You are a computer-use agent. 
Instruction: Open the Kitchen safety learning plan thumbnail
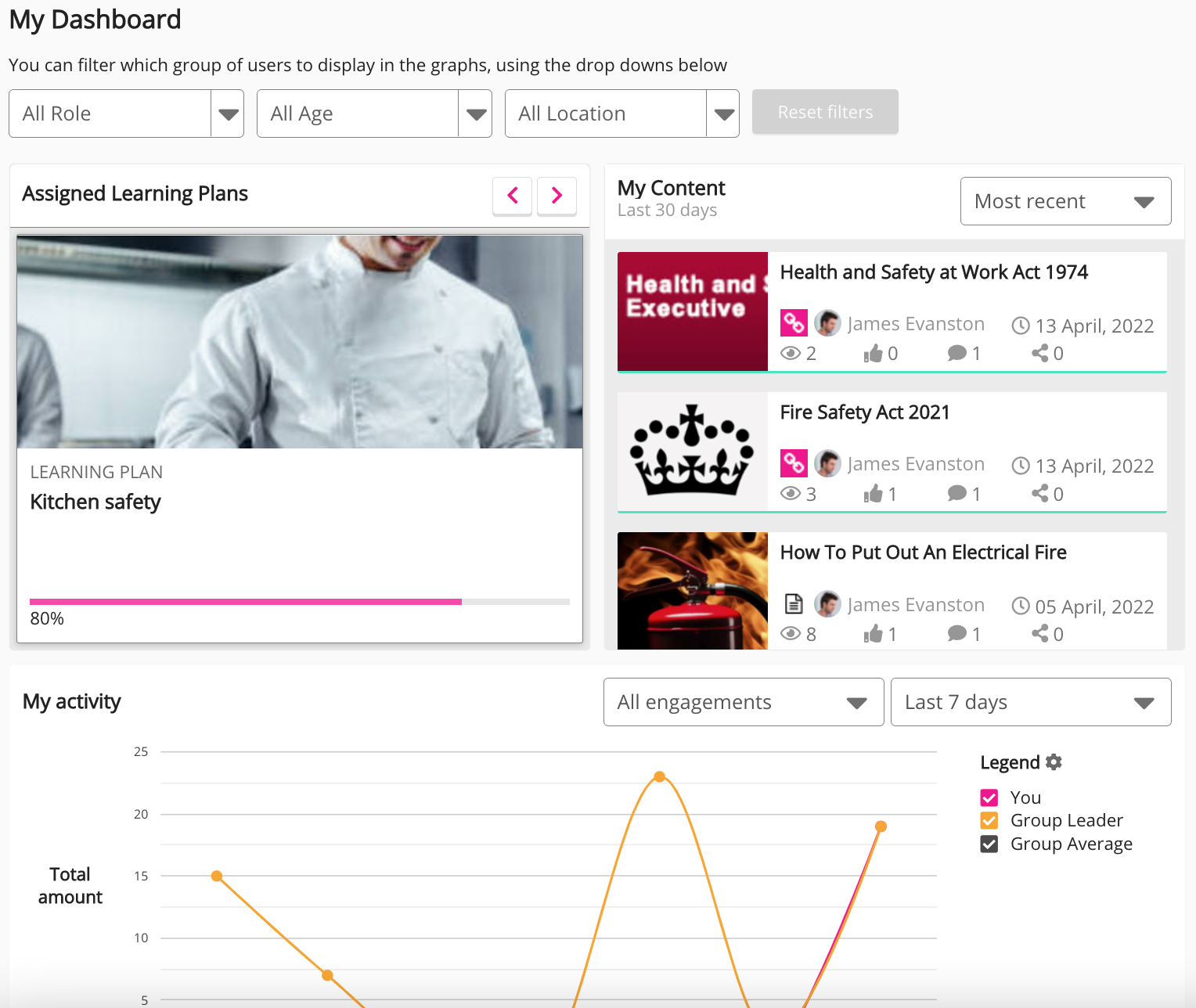[300, 342]
